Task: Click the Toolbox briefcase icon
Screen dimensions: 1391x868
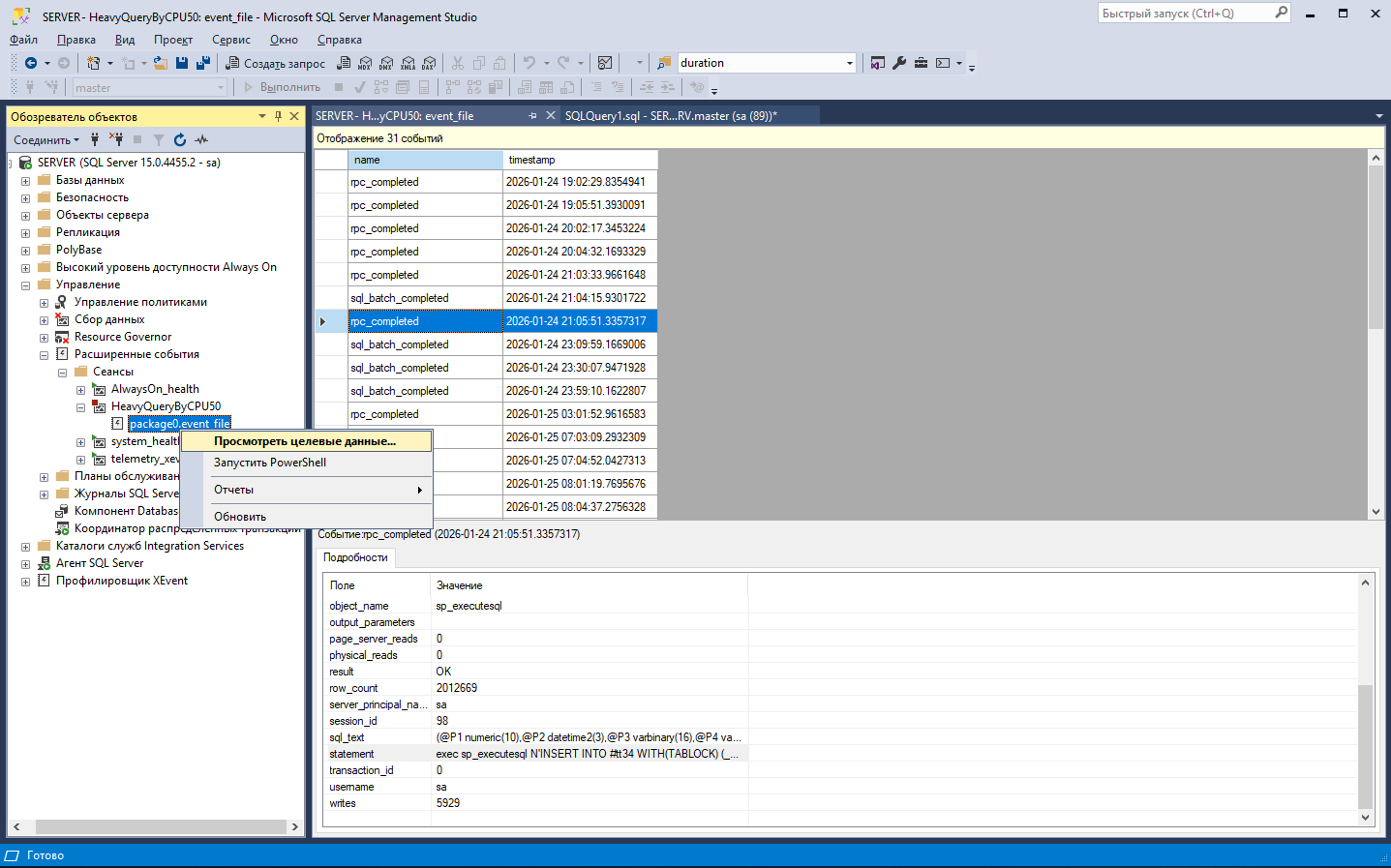Action: click(x=921, y=63)
